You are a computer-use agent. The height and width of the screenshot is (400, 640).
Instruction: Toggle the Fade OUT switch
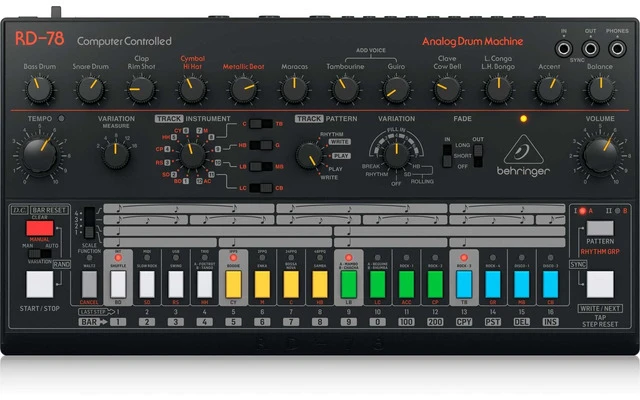[478, 156]
